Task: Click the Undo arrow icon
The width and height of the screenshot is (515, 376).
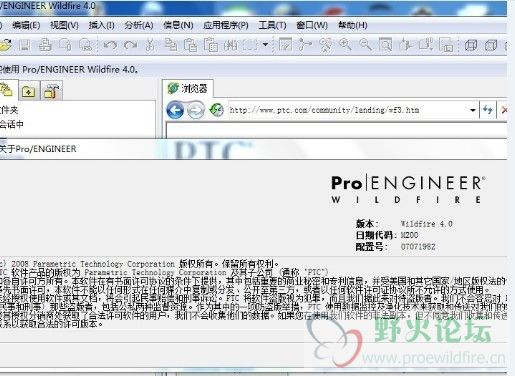Action: click(x=110, y=45)
